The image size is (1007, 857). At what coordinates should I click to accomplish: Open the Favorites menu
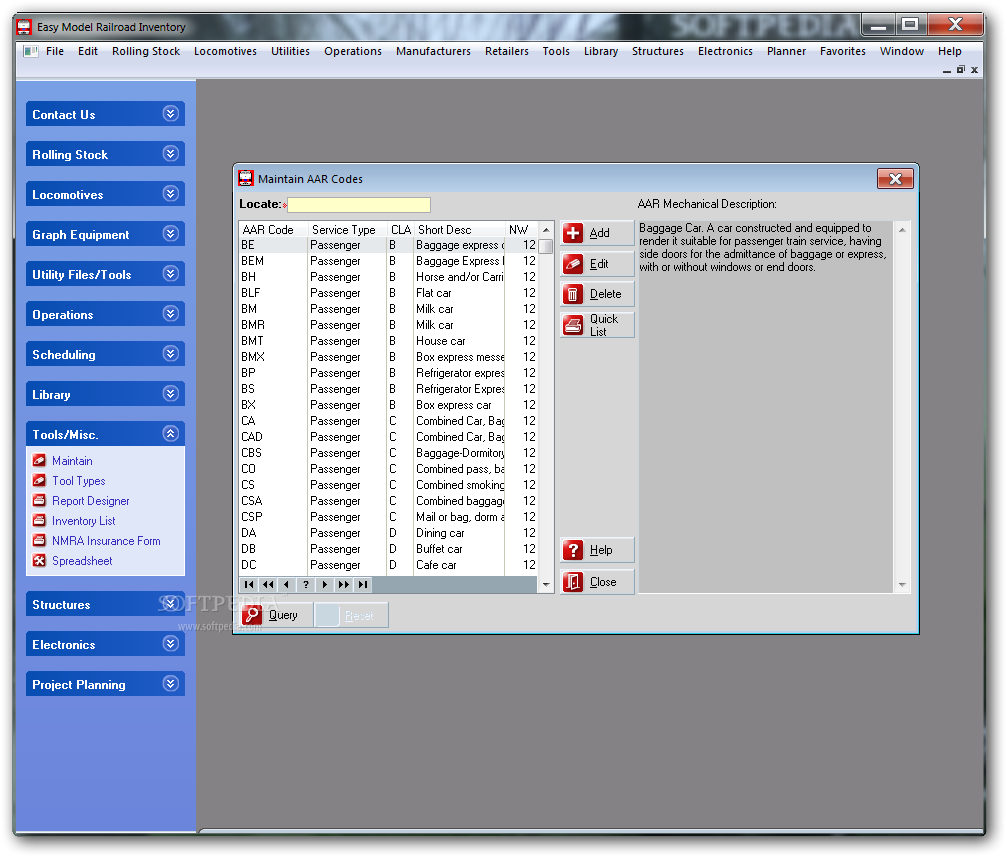click(843, 51)
